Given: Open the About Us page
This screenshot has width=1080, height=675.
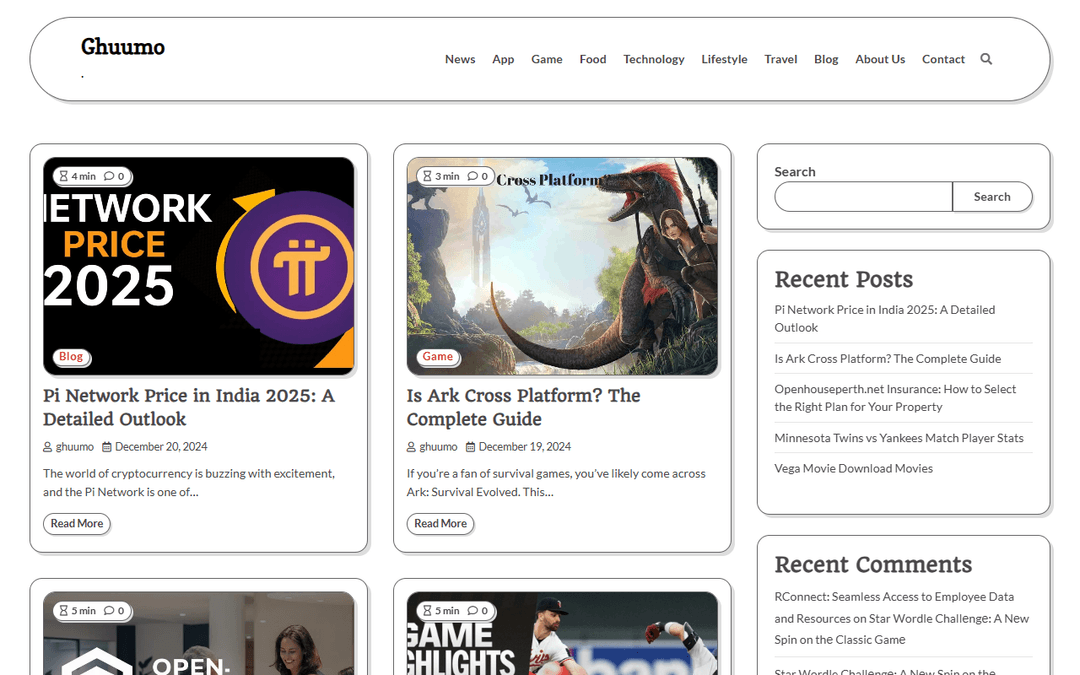Looking at the screenshot, I should click(x=880, y=59).
